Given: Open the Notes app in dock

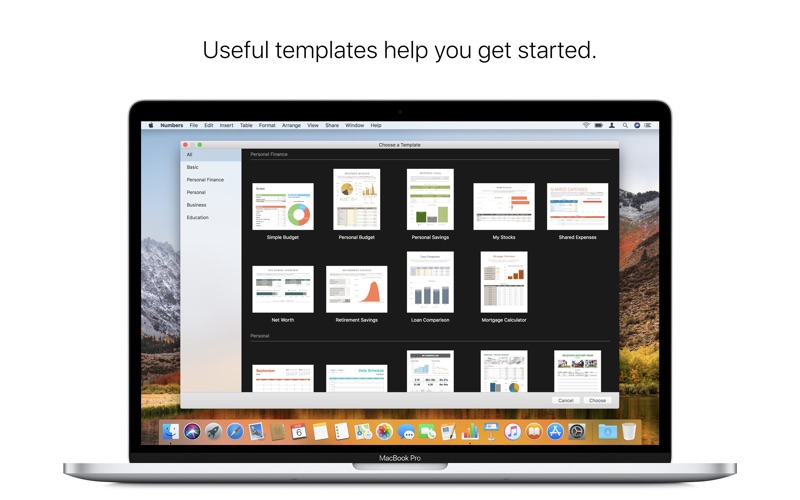Looking at the screenshot, I should 320,432.
